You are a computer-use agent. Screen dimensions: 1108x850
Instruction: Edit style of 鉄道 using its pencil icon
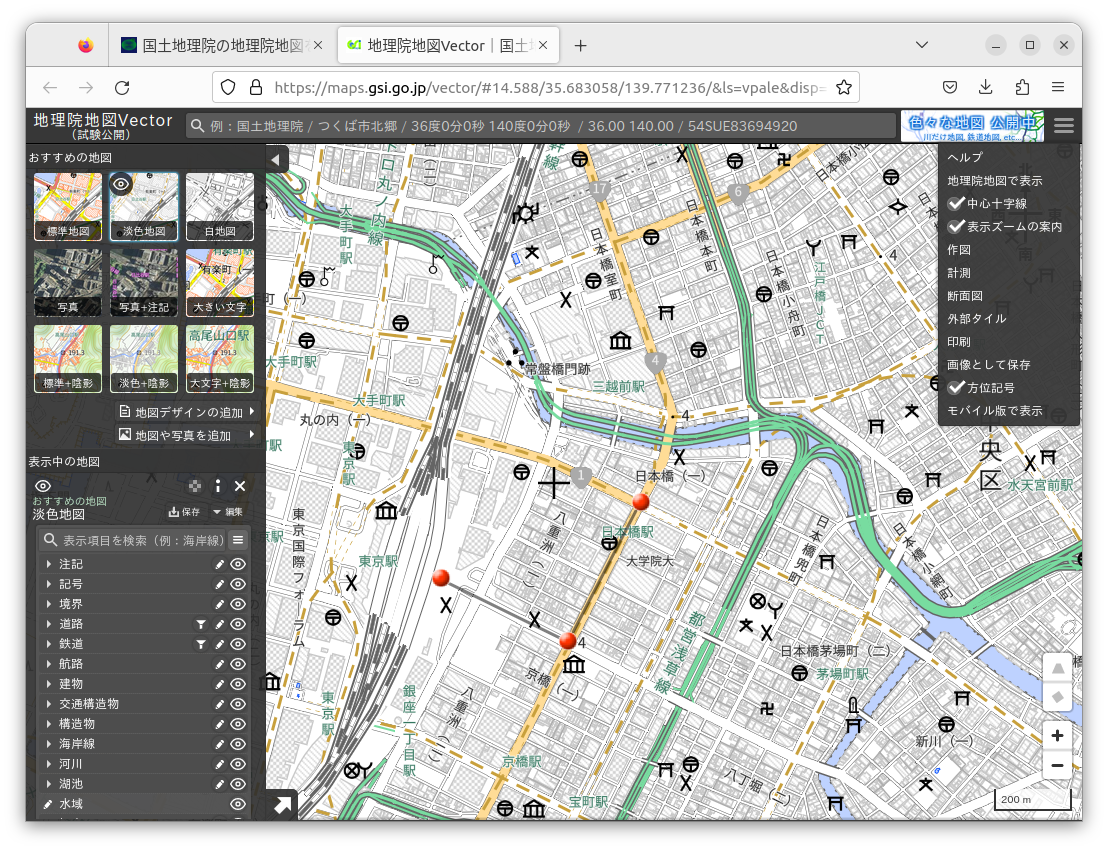pos(220,644)
